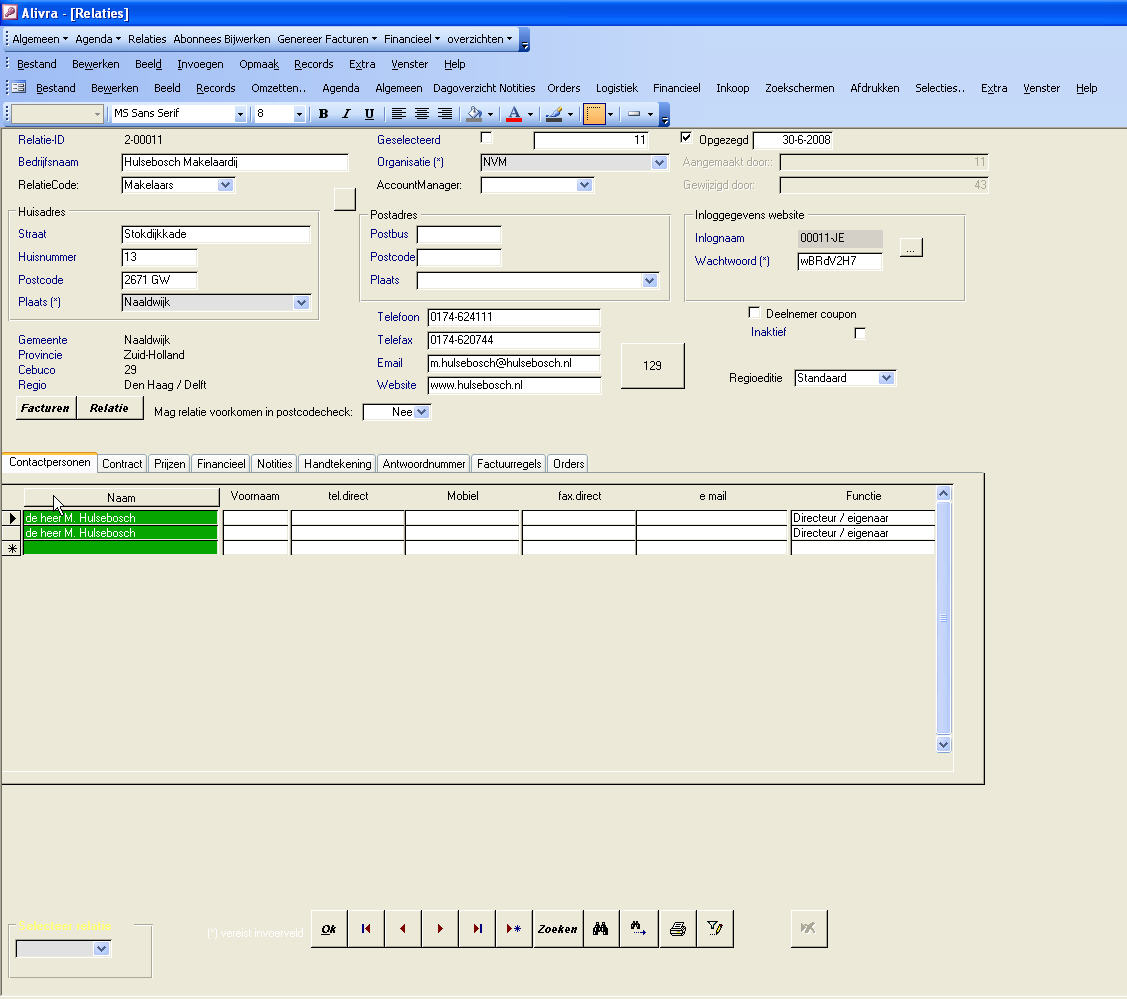
Task: Open the Huisadres Plaats Naaldwijk dropdown
Action: [302, 303]
